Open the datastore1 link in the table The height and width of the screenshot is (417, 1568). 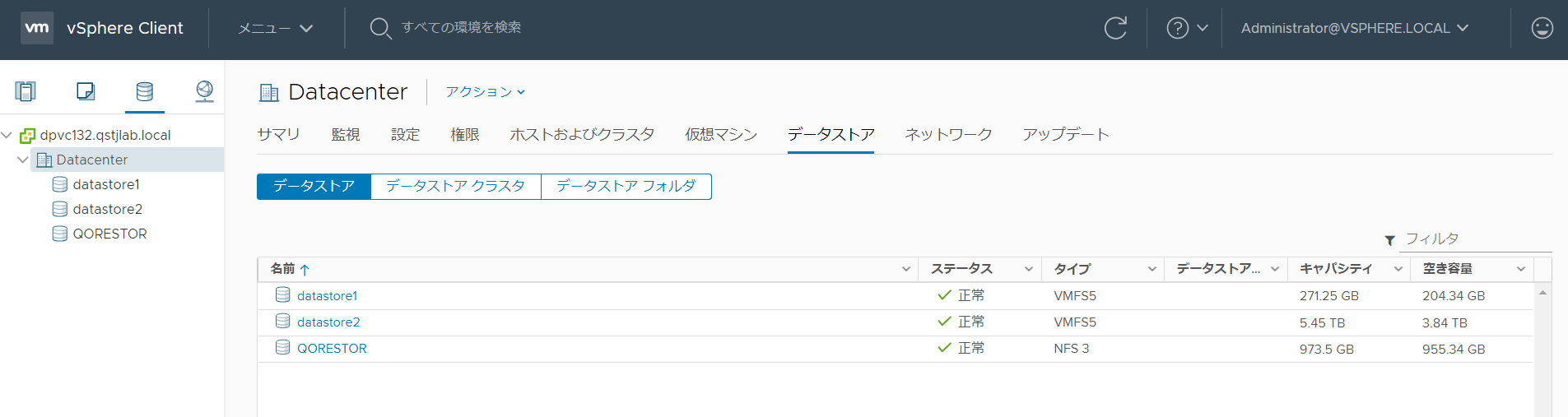point(327,296)
